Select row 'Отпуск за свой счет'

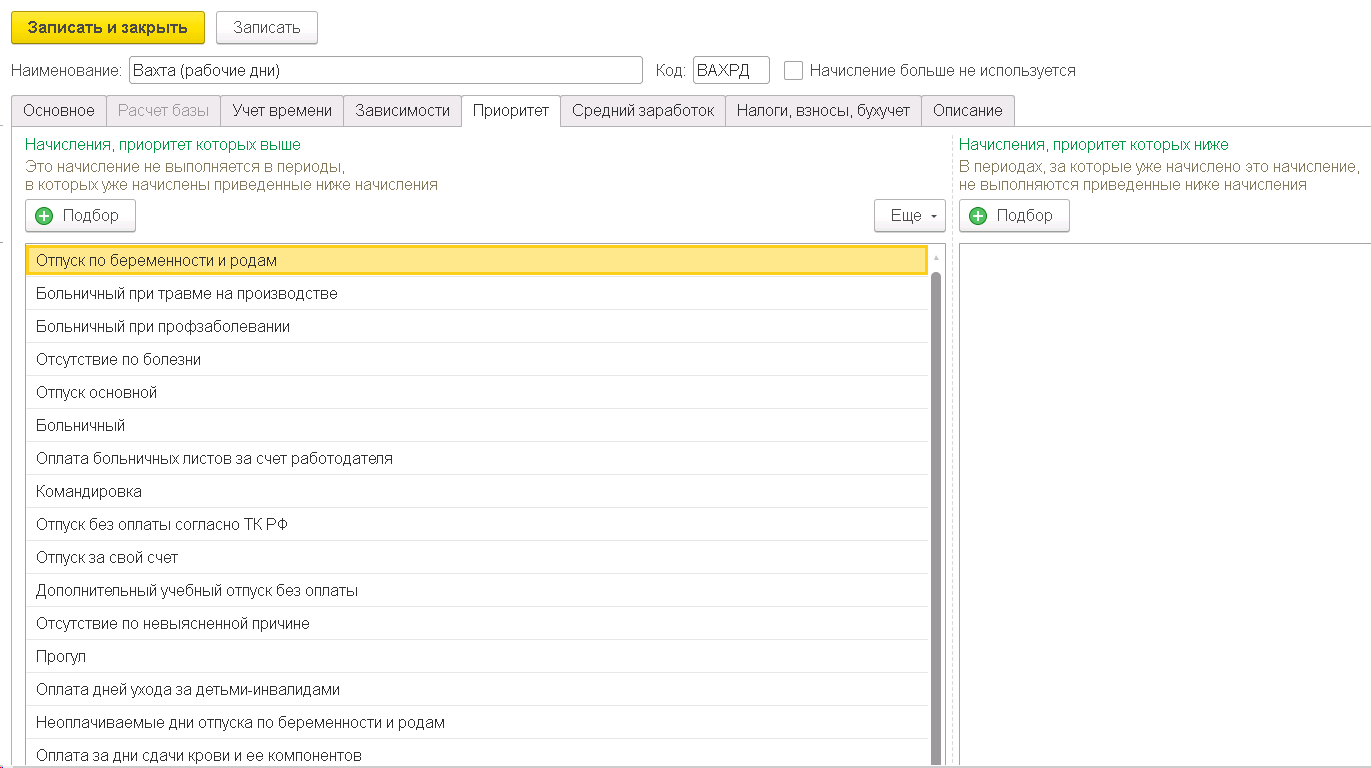click(x=477, y=557)
